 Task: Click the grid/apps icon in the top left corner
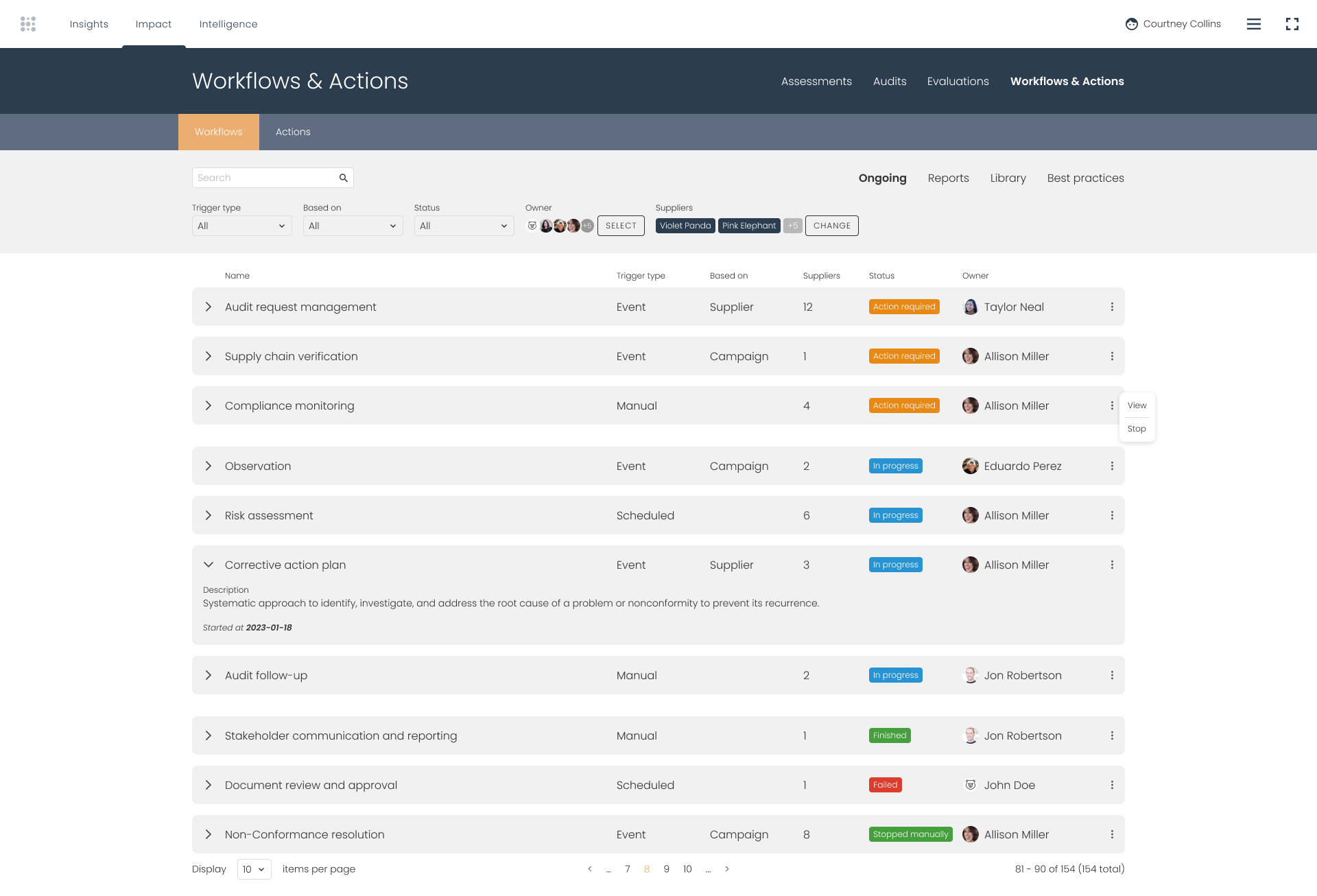click(x=28, y=24)
